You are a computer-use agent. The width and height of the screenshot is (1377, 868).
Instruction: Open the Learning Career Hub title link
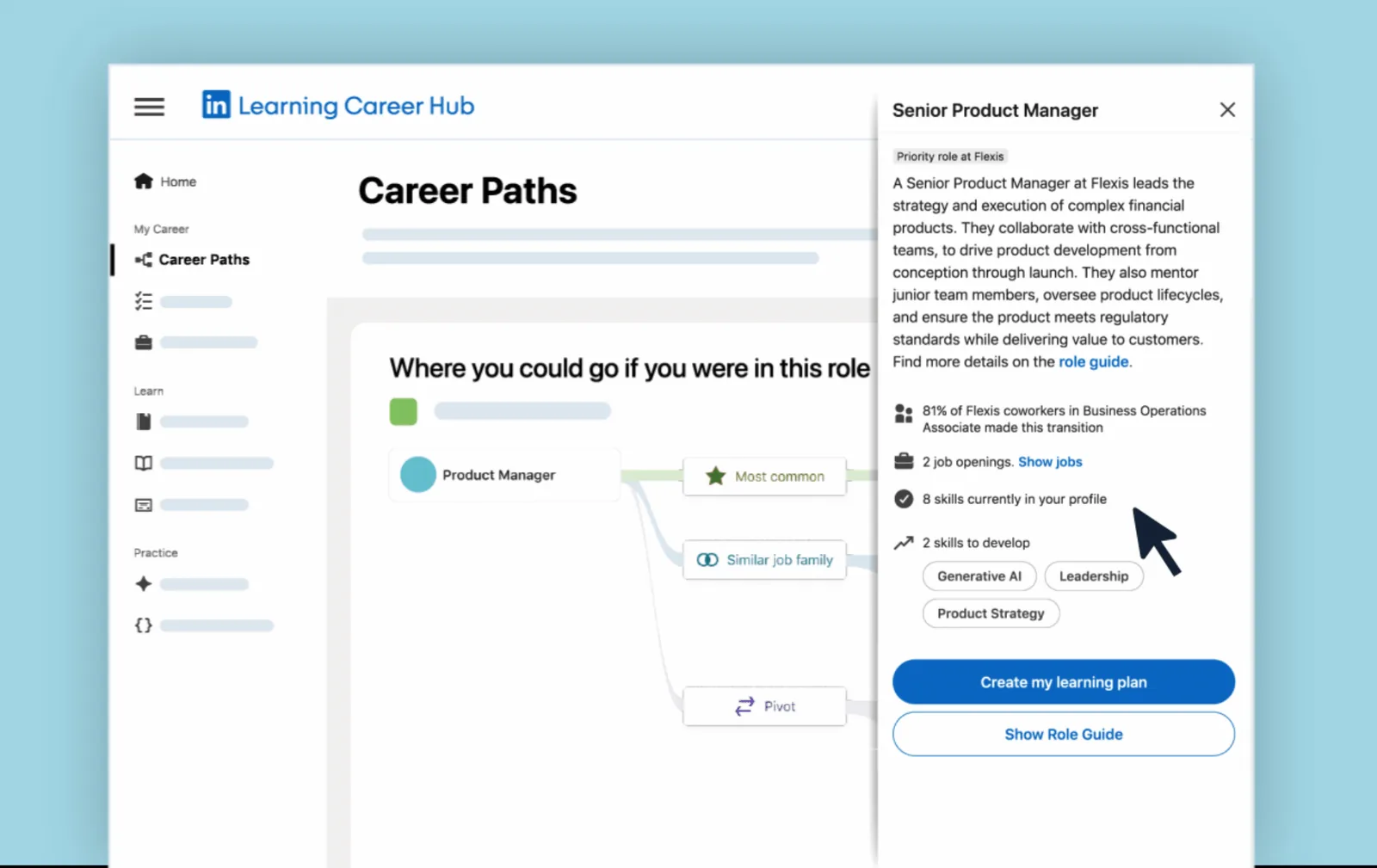(356, 106)
